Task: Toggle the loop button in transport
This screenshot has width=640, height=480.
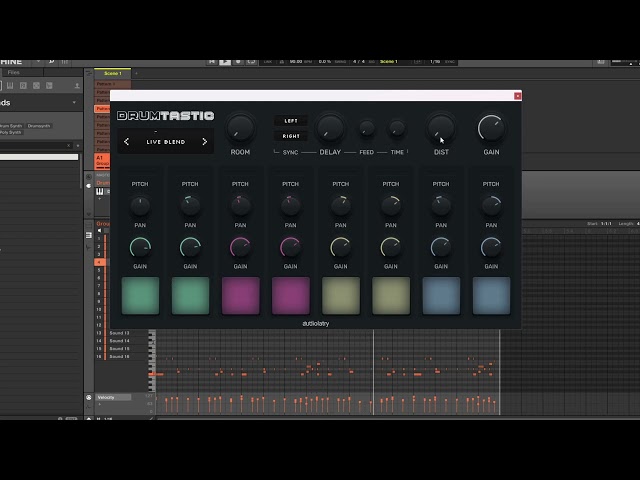Action: click(x=251, y=62)
